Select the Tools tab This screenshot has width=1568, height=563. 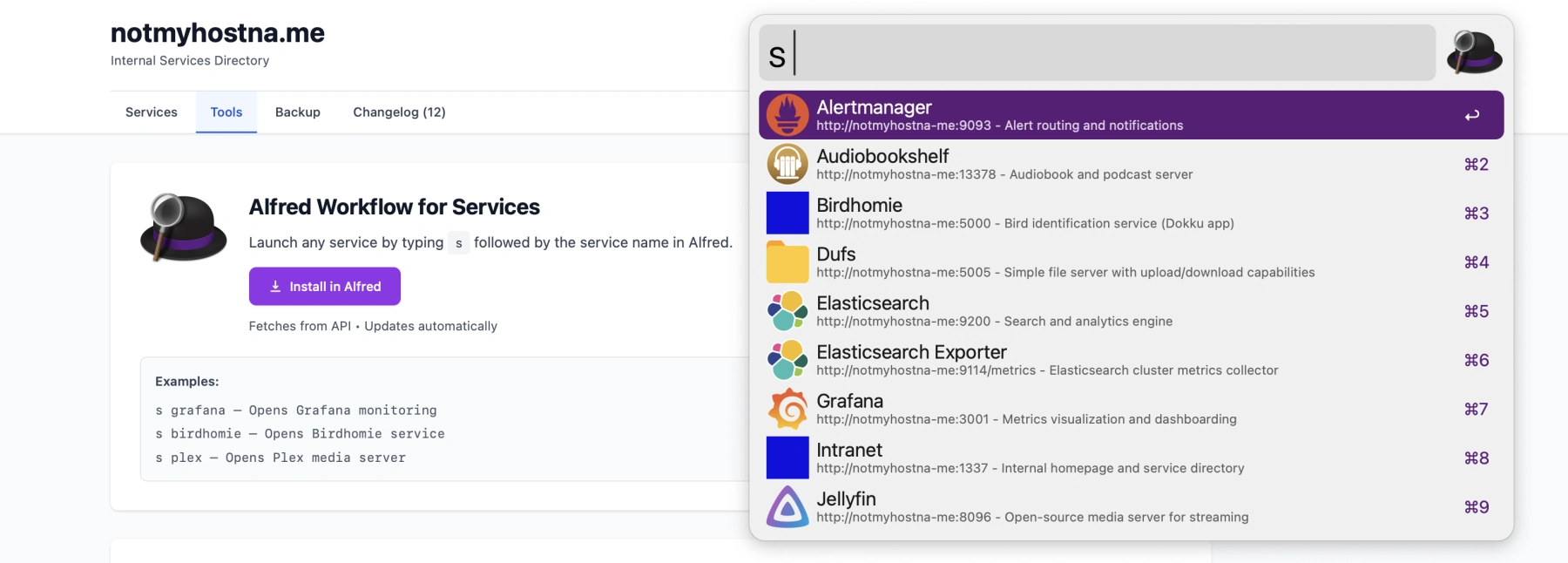(226, 112)
